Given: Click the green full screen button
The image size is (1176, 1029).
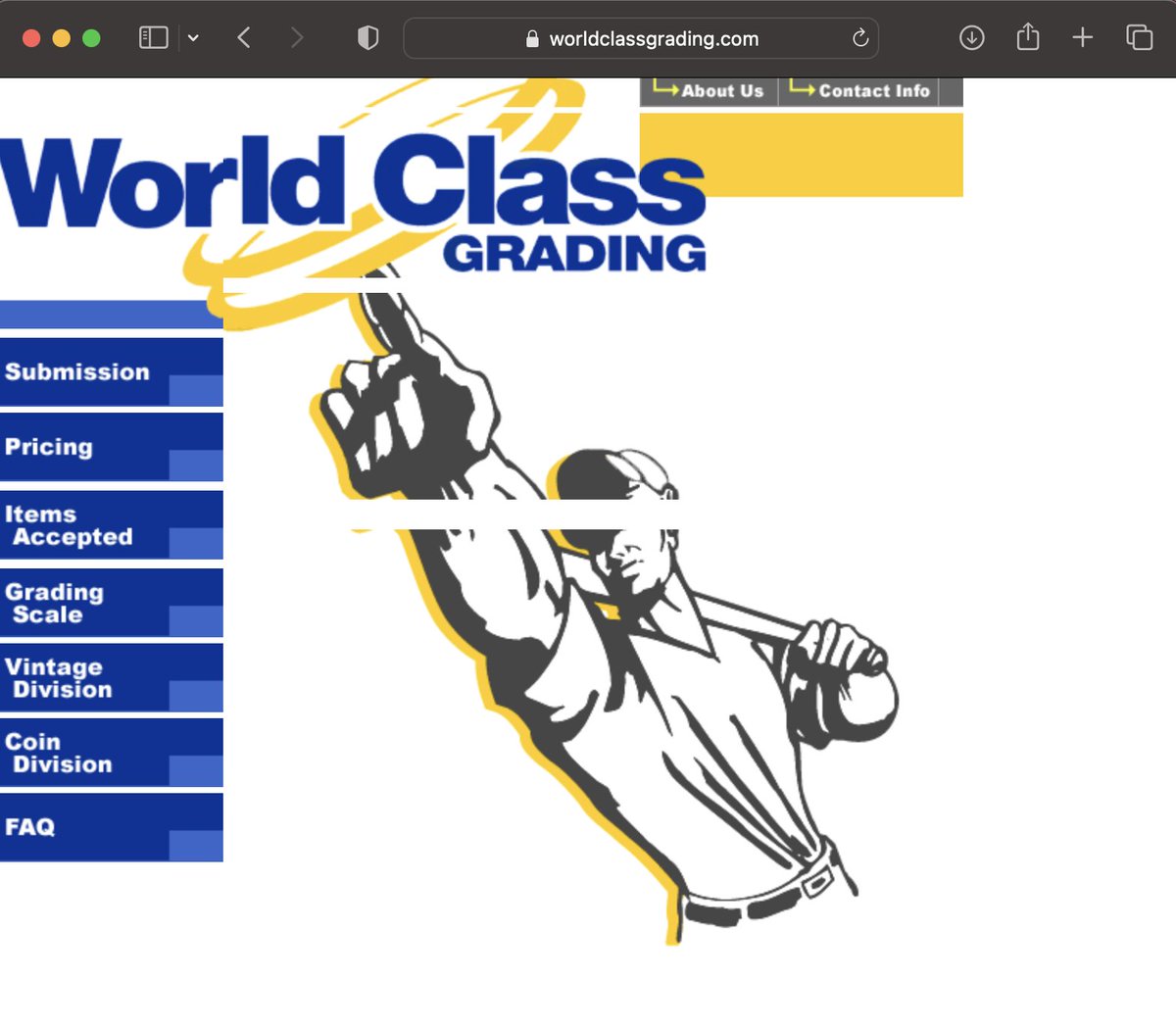Looking at the screenshot, I should pyautogui.click(x=91, y=38).
